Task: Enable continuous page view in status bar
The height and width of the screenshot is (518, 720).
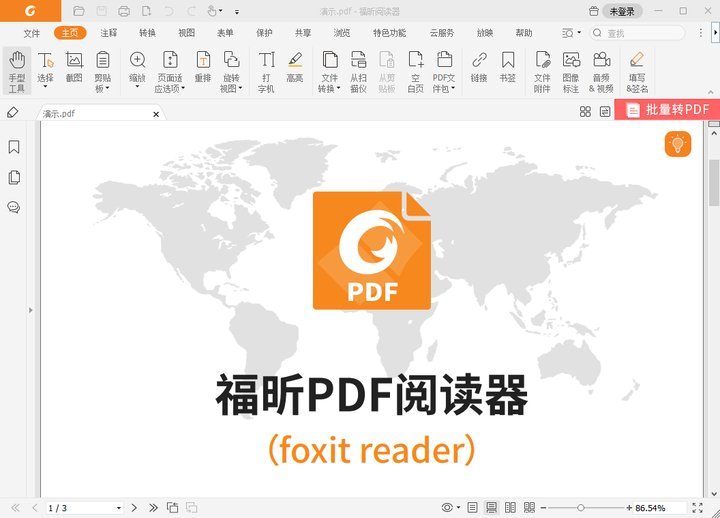Action: (x=490, y=508)
